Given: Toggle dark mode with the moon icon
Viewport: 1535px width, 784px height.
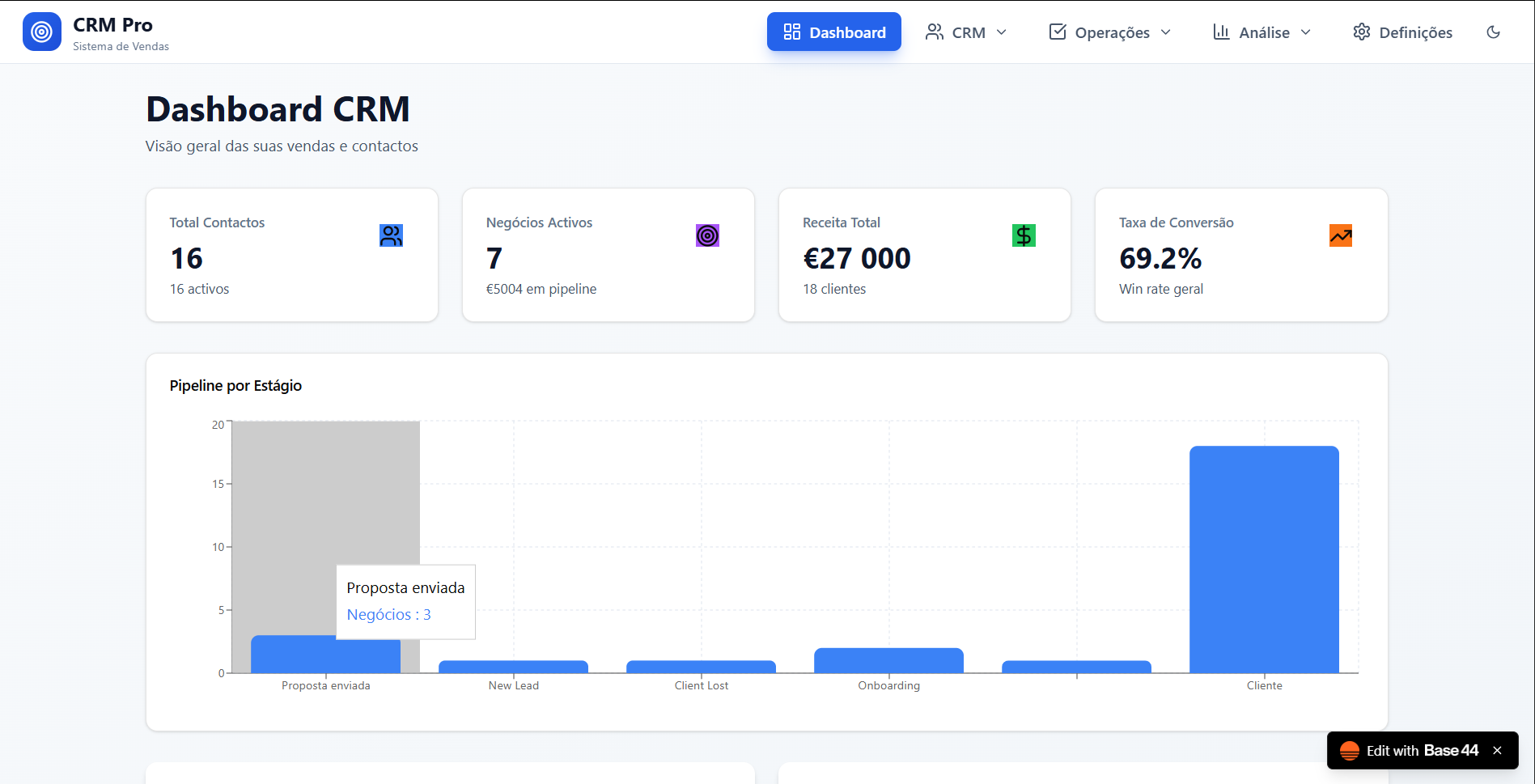Looking at the screenshot, I should point(1494,32).
